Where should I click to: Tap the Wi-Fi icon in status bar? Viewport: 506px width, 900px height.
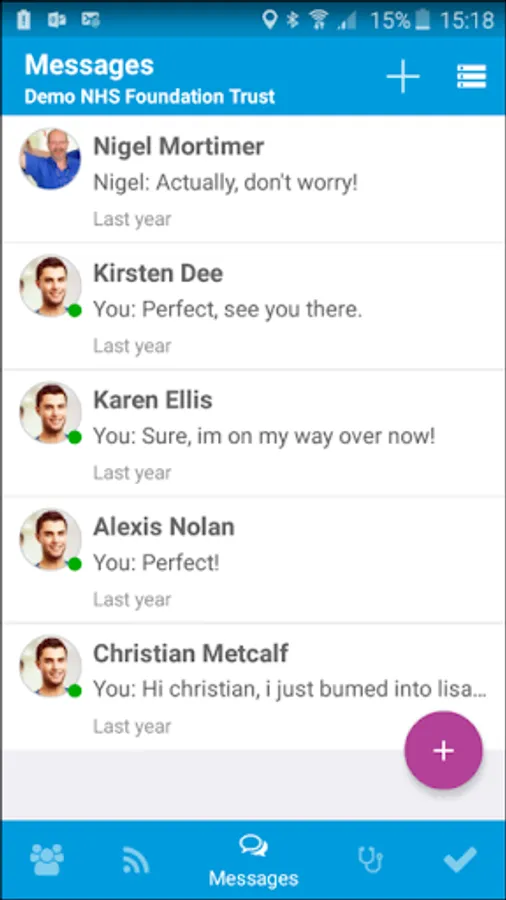[x=317, y=20]
